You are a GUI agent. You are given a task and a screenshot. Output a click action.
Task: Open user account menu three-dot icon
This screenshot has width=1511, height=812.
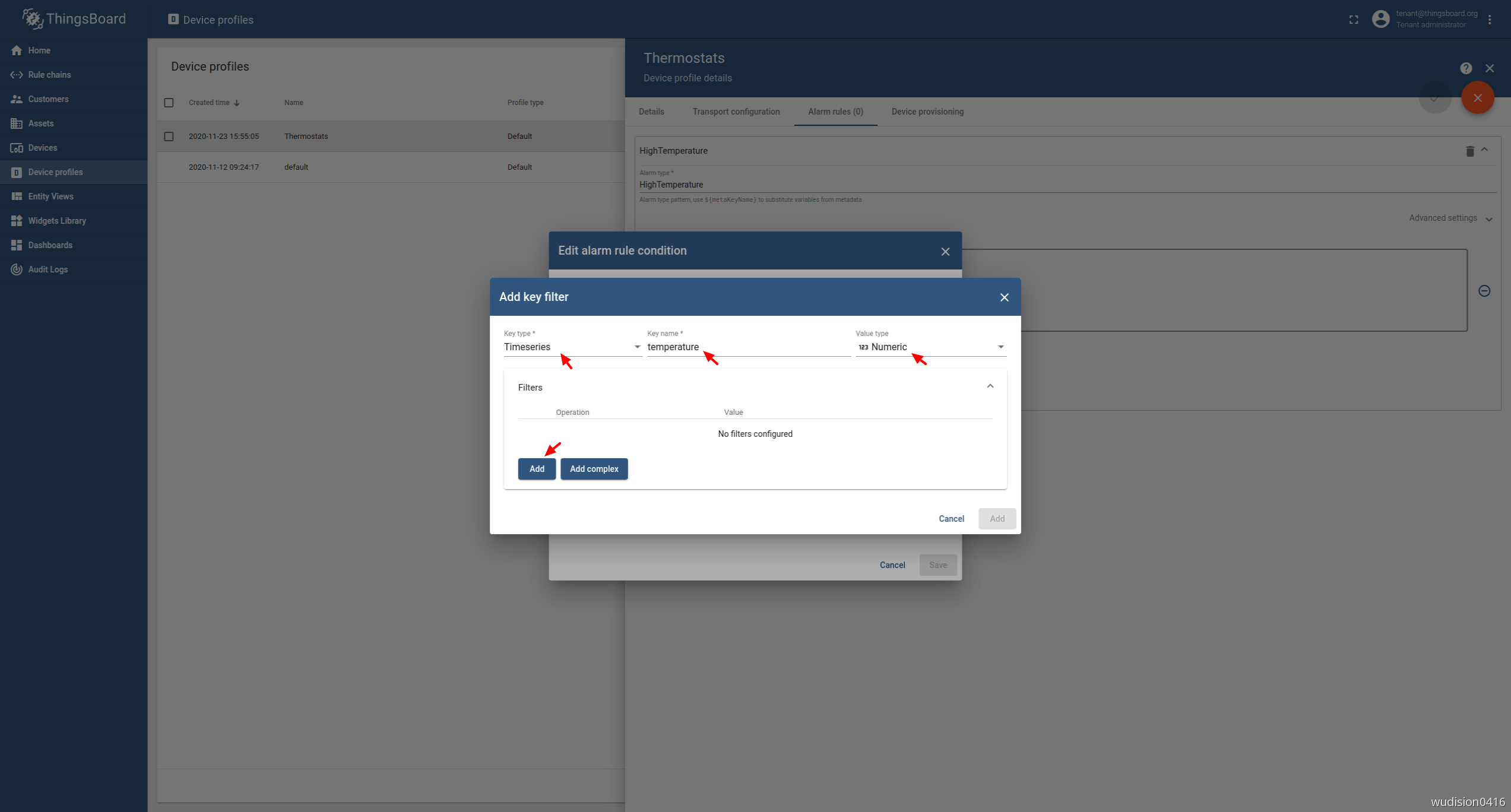[1490, 20]
